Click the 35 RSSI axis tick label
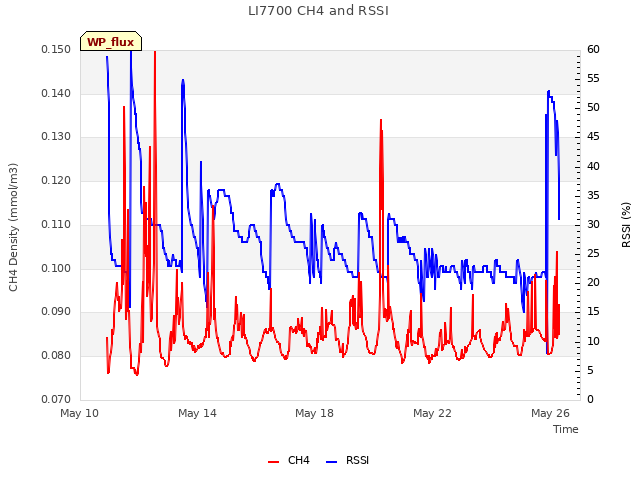The width and height of the screenshot is (640, 480). [593, 196]
